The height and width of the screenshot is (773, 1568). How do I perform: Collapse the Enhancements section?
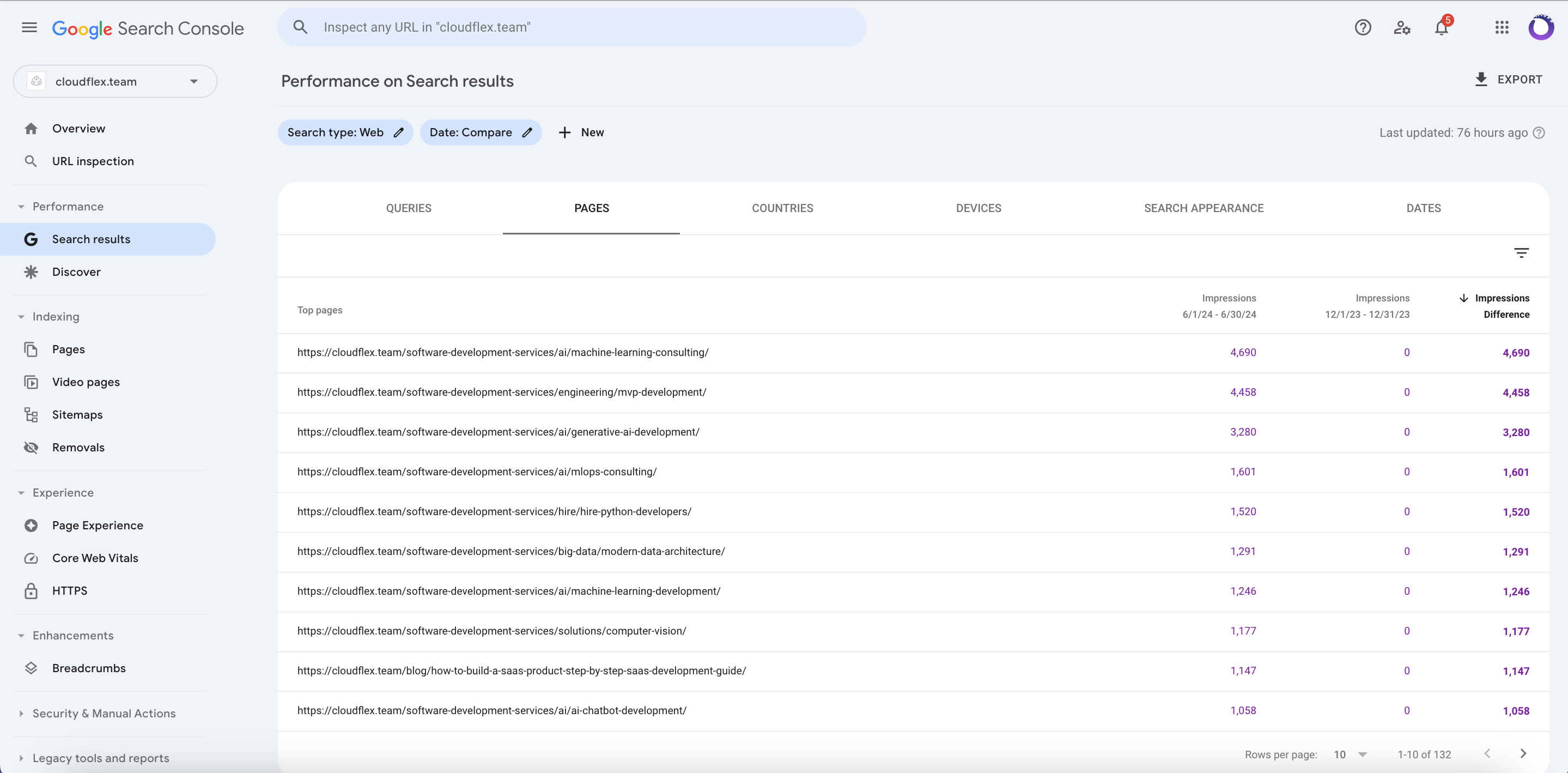click(21, 635)
